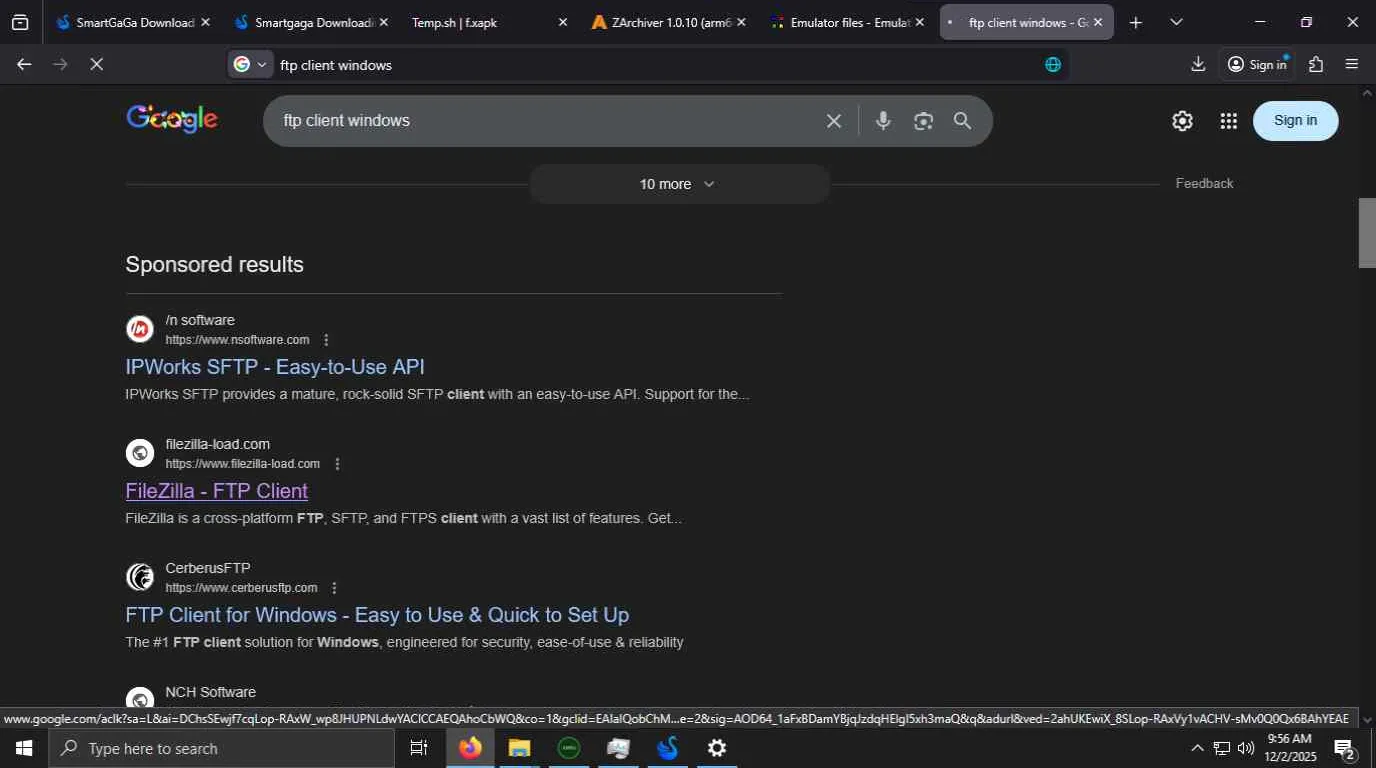1376x768 pixels.
Task: Open Windows Settings gear on the taskbar
Action: pos(717,748)
